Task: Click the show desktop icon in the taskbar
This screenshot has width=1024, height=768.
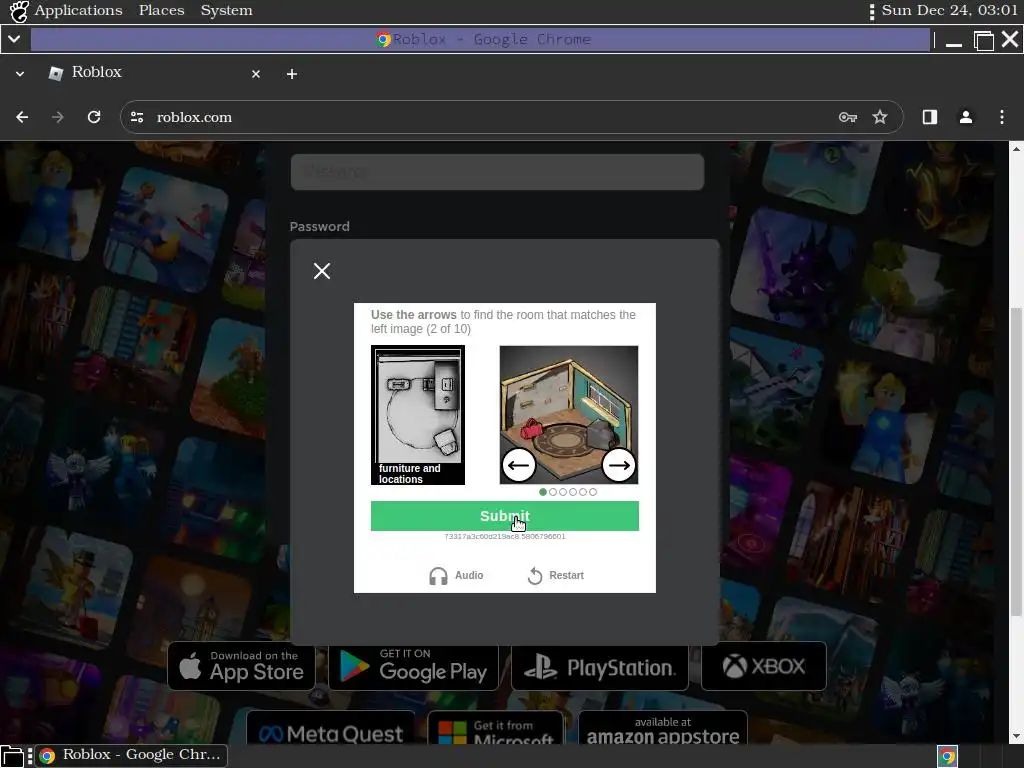Action: (12, 756)
